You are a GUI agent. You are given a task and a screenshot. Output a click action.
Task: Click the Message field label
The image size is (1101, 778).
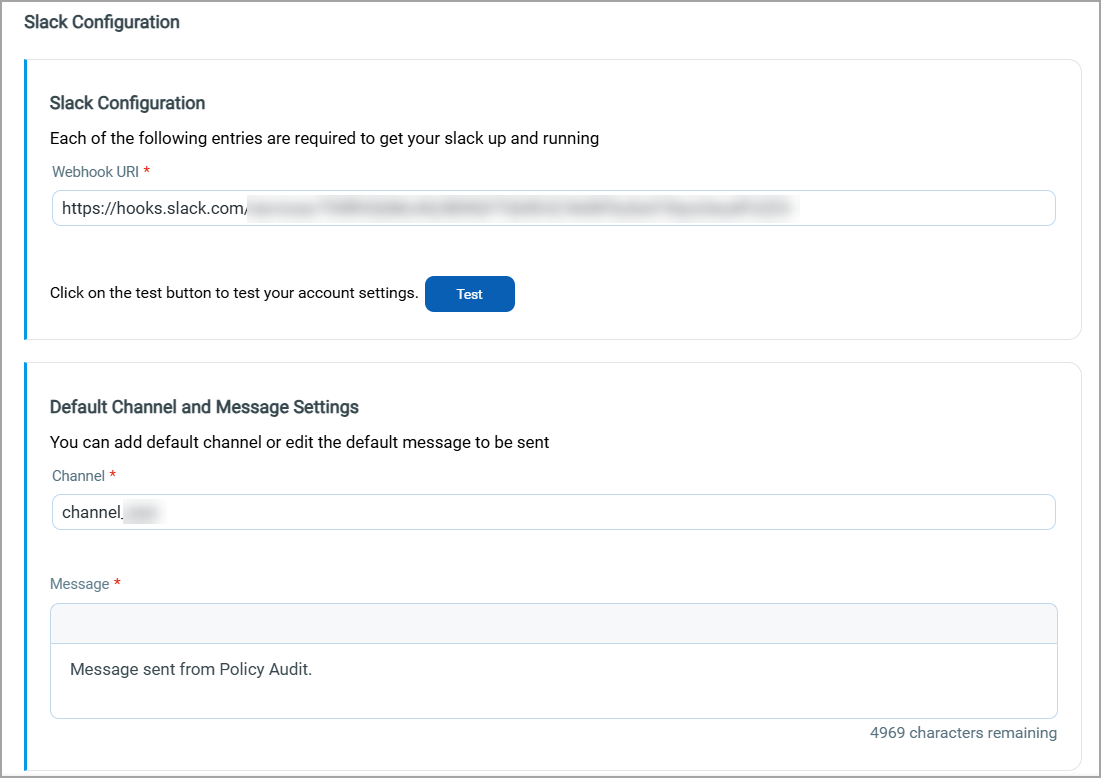(79, 584)
